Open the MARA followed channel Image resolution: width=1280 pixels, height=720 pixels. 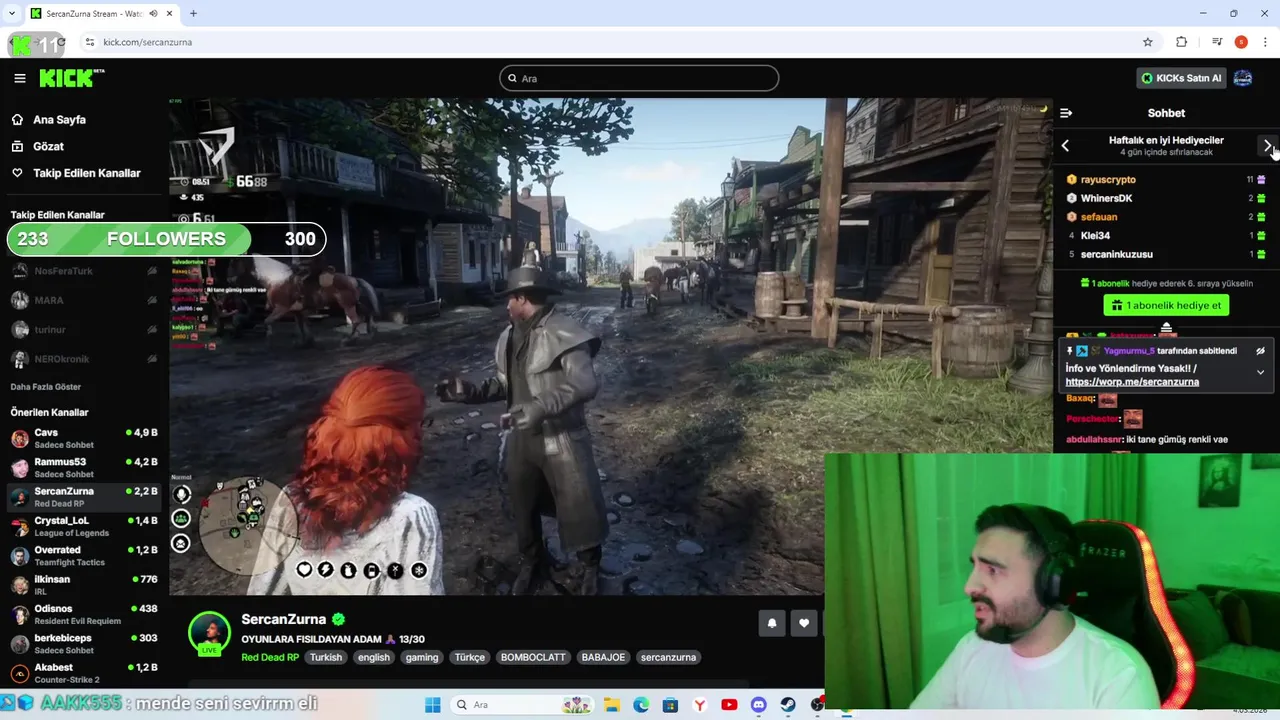pyautogui.click(x=84, y=300)
